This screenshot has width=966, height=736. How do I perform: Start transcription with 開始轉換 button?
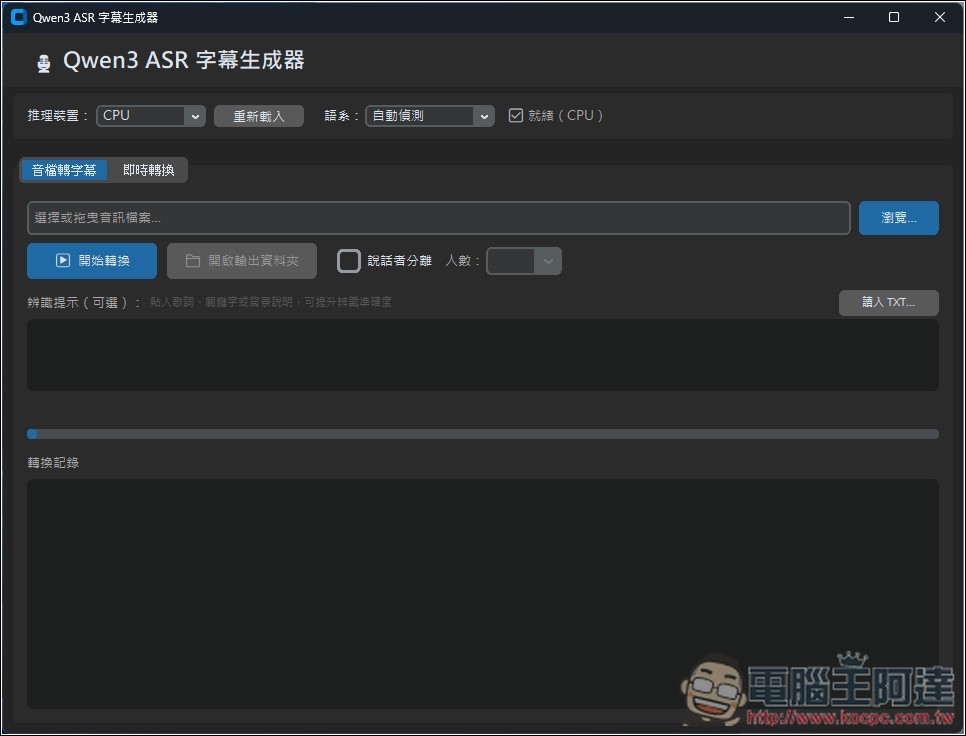click(92, 260)
